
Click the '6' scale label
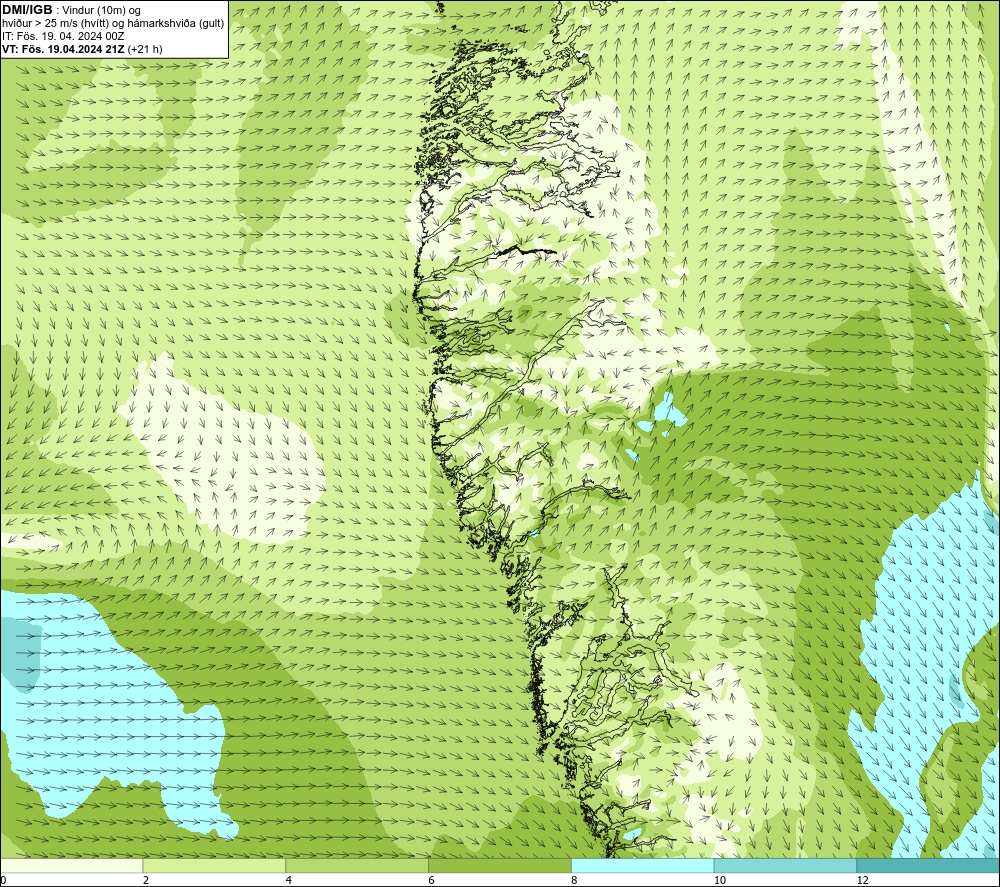[x=432, y=880]
